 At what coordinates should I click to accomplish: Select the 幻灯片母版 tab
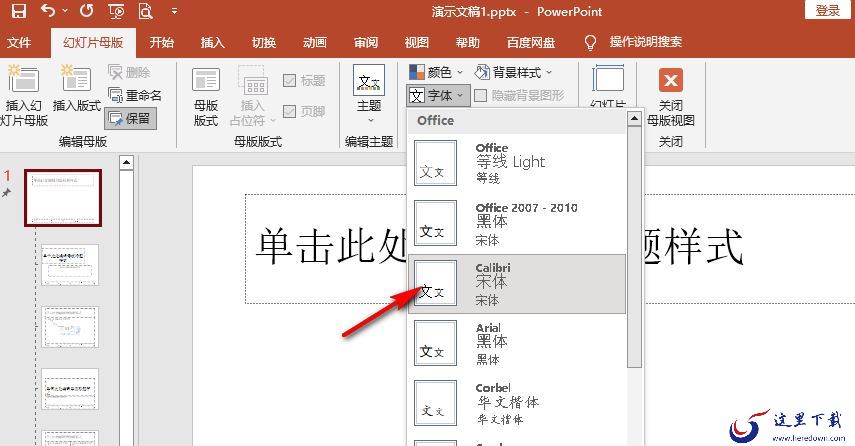pyautogui.click(x=93, y=43)
